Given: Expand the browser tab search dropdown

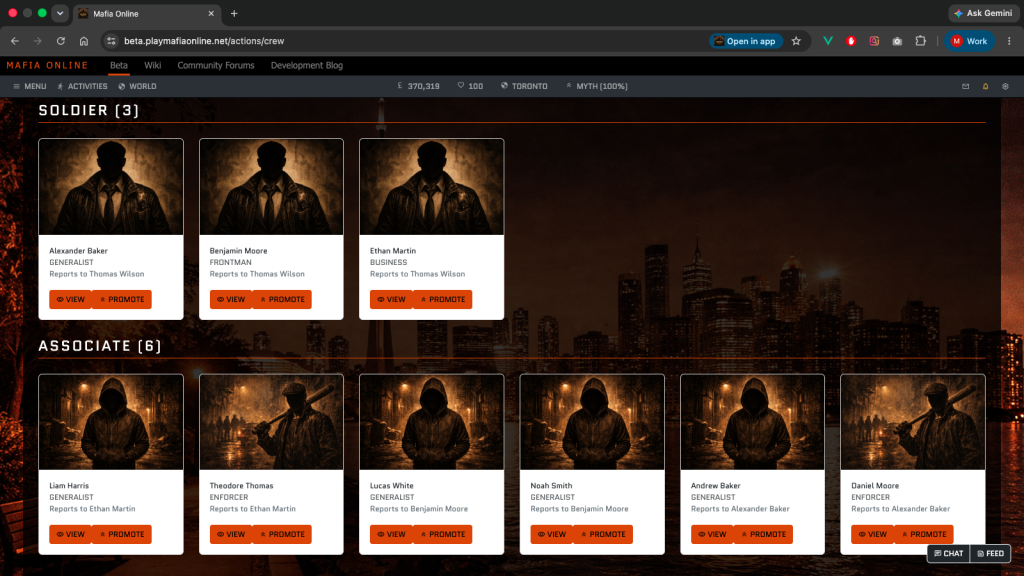Looking at the screenshot, I should coord(60,13).
